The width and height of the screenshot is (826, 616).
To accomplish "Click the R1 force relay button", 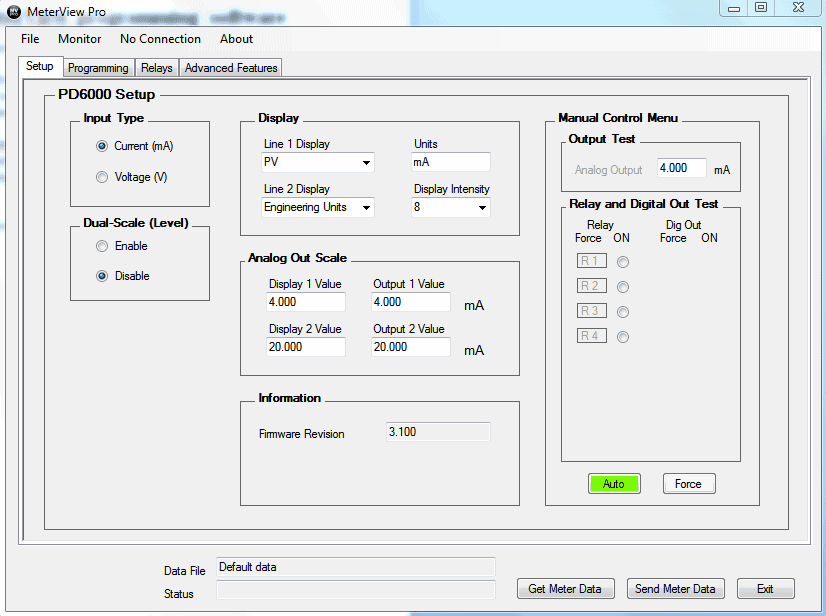I will coord(592,261).
